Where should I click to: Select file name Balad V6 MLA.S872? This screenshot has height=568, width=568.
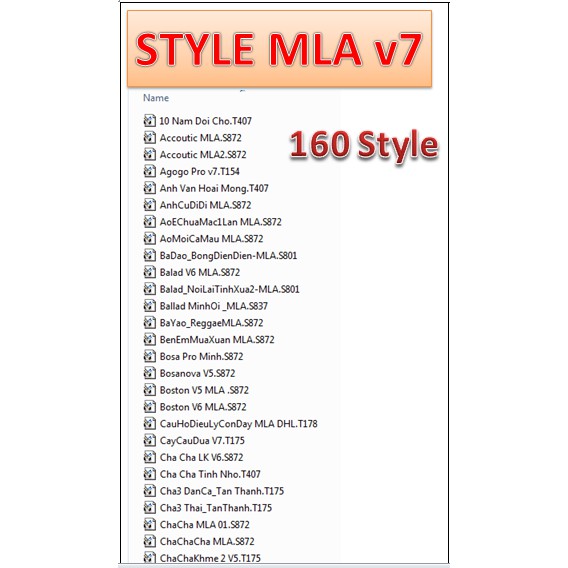pyautogui.click(x=200, y=272)
